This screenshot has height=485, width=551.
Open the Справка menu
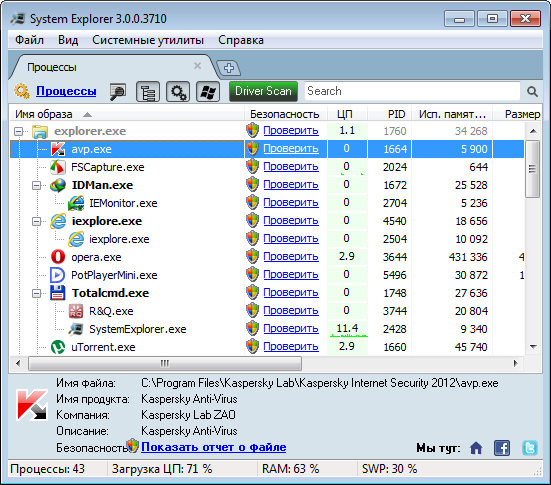[241, 40]
